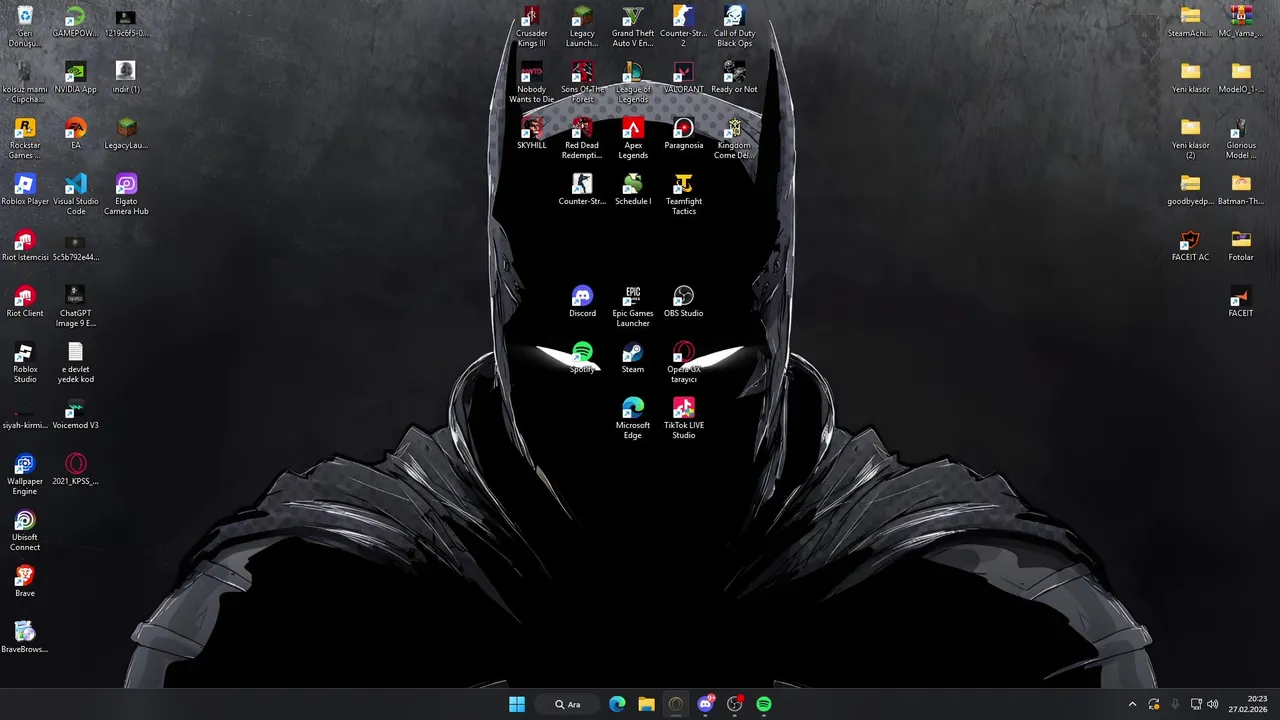The width and height of the screenshot is (1280, 720).
Task: Open Apex Legends desktop shortcut
Action: pos(633,139)
